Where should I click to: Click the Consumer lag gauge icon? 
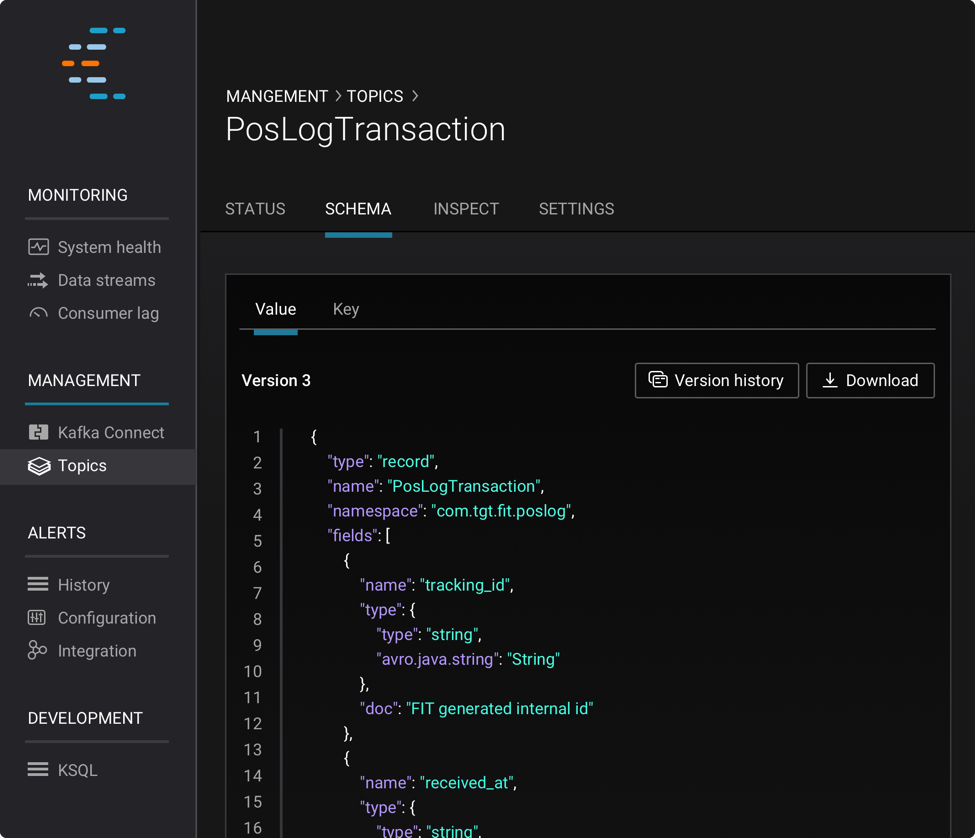pos(38,313)
